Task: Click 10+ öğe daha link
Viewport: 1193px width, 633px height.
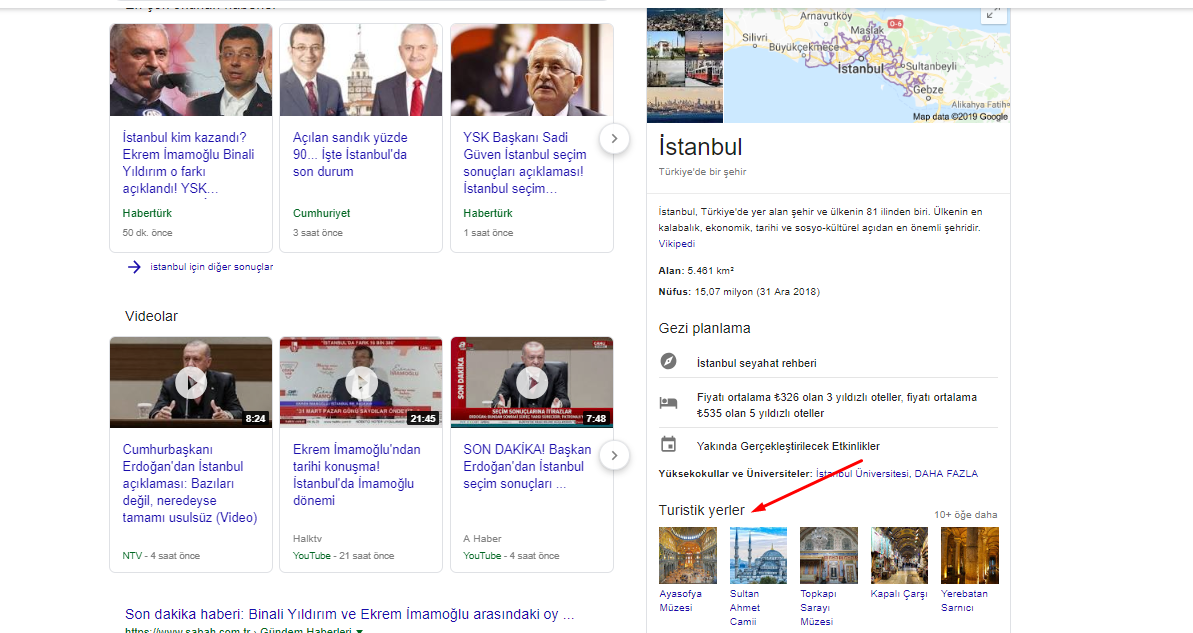Action: 966,515
